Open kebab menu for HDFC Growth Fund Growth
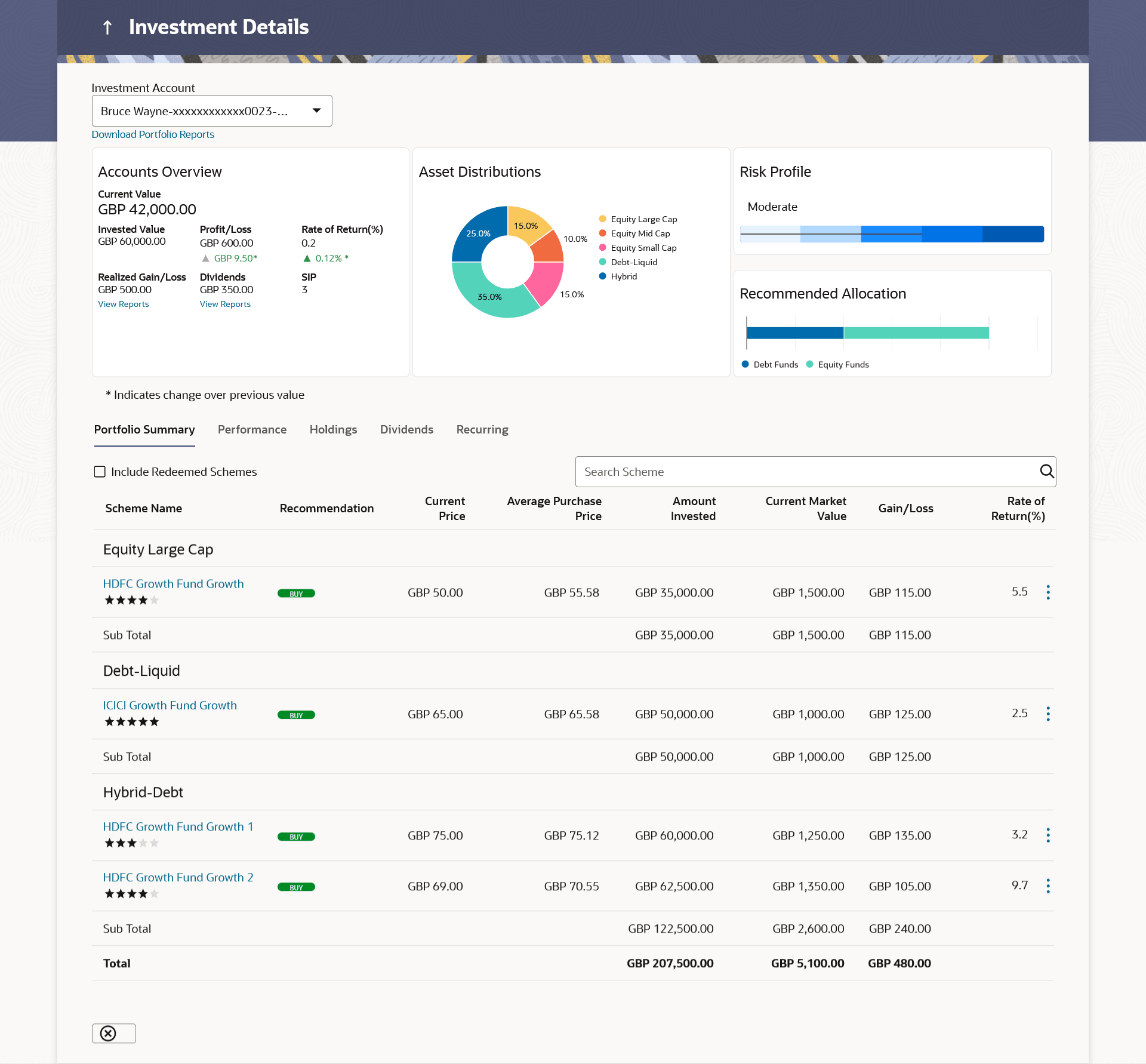This screenshot has height=1064, width=1146. point(1048,592)
